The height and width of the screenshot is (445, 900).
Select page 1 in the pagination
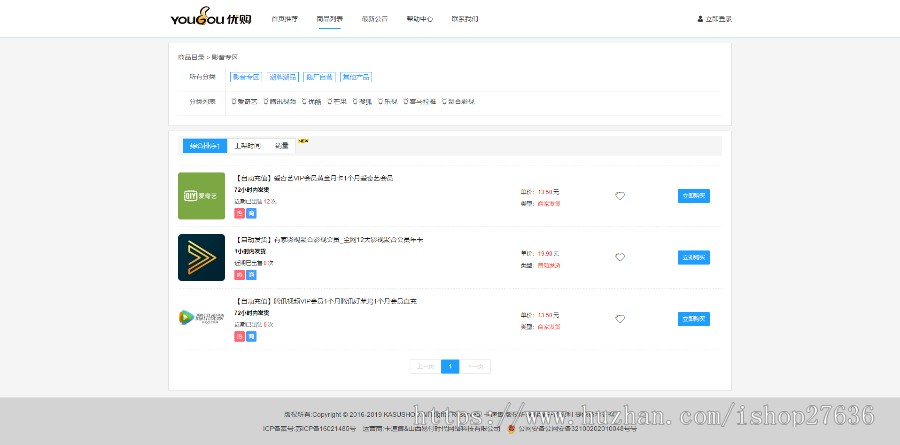[450, 366]
